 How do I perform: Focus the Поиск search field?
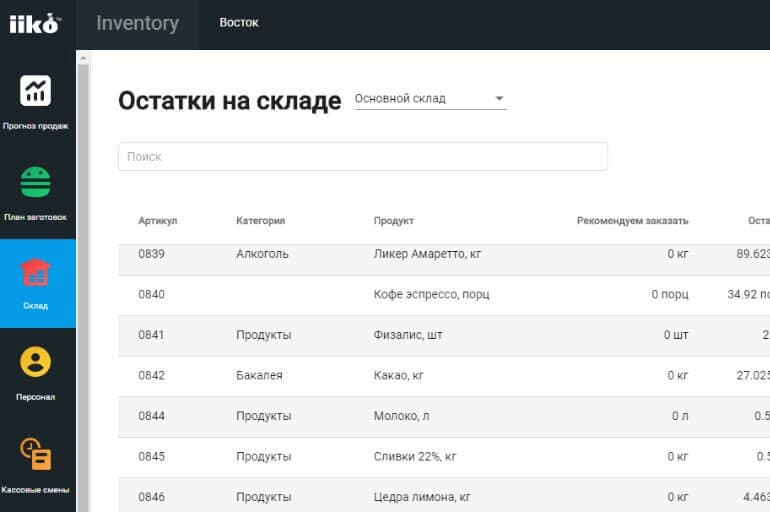363,157
